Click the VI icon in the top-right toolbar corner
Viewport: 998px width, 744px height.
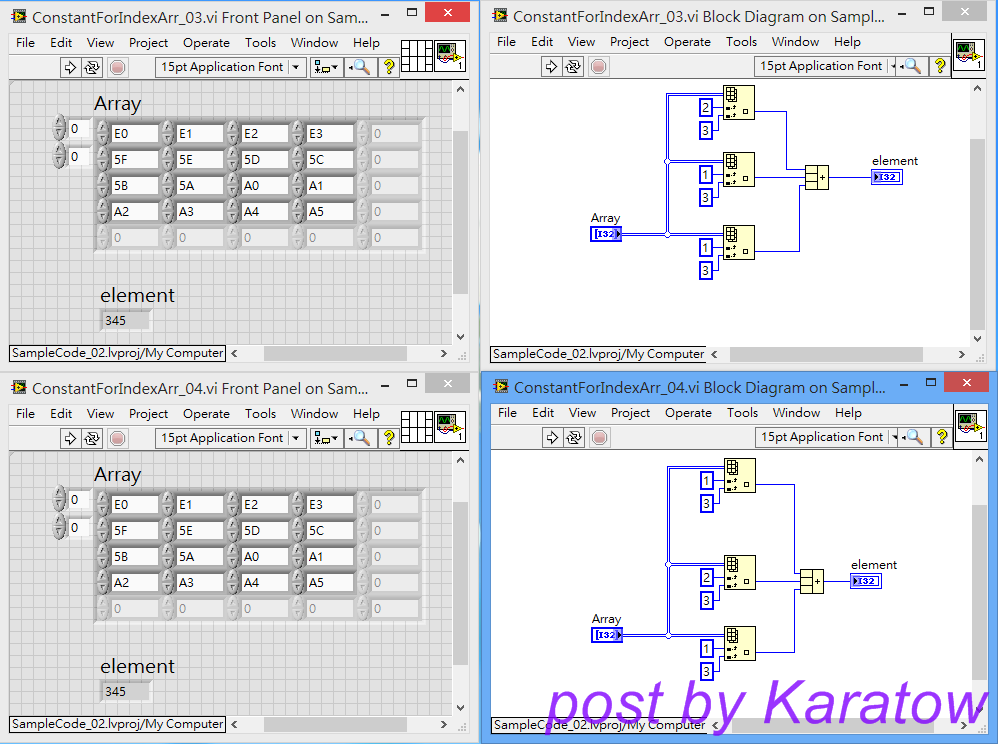click(x=447, y=56)
